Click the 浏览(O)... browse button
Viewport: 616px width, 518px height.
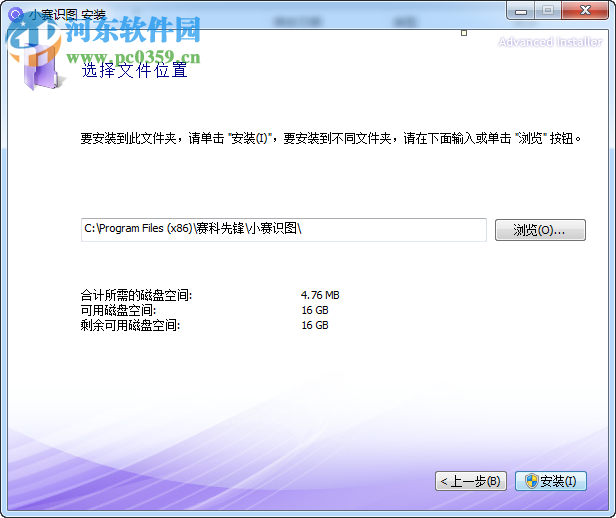pos(540,230)
